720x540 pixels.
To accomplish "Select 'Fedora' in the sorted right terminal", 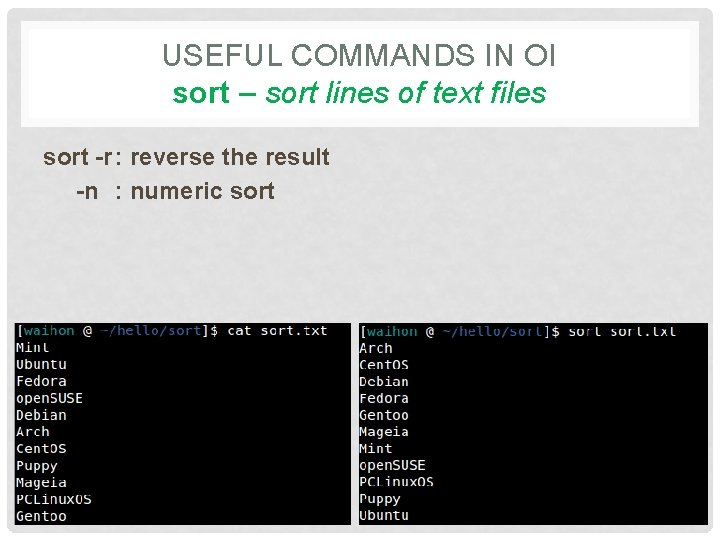I will pyautogui.click(x=384, y=399).
